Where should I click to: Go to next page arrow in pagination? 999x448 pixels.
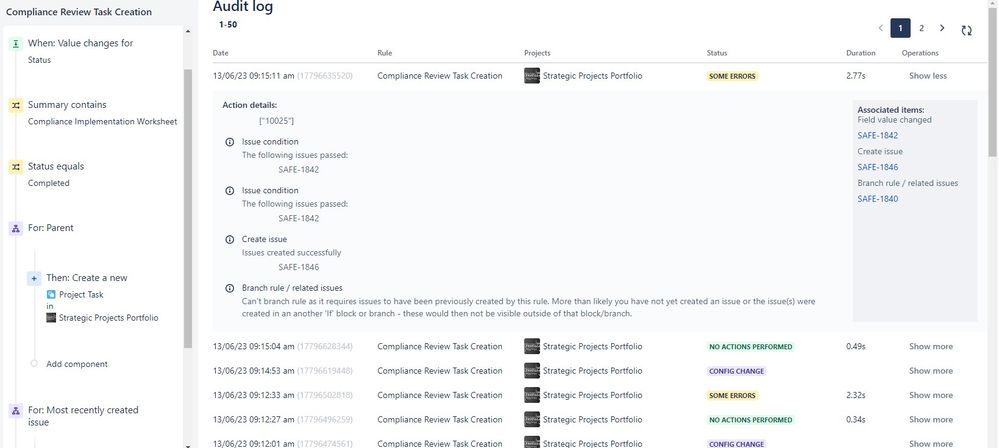(x=942, y=28)
